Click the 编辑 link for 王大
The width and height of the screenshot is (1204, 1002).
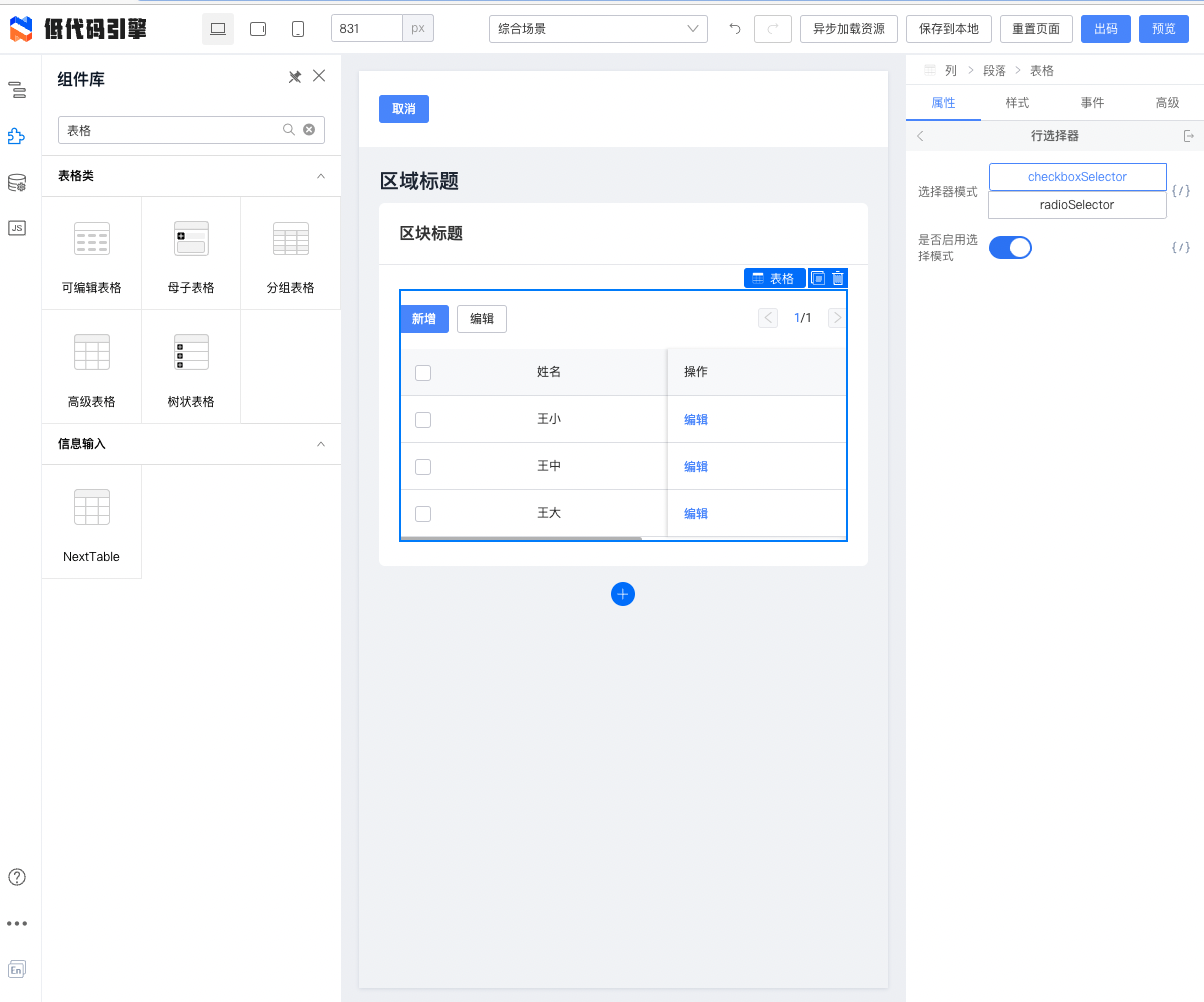tap(695, 513)
